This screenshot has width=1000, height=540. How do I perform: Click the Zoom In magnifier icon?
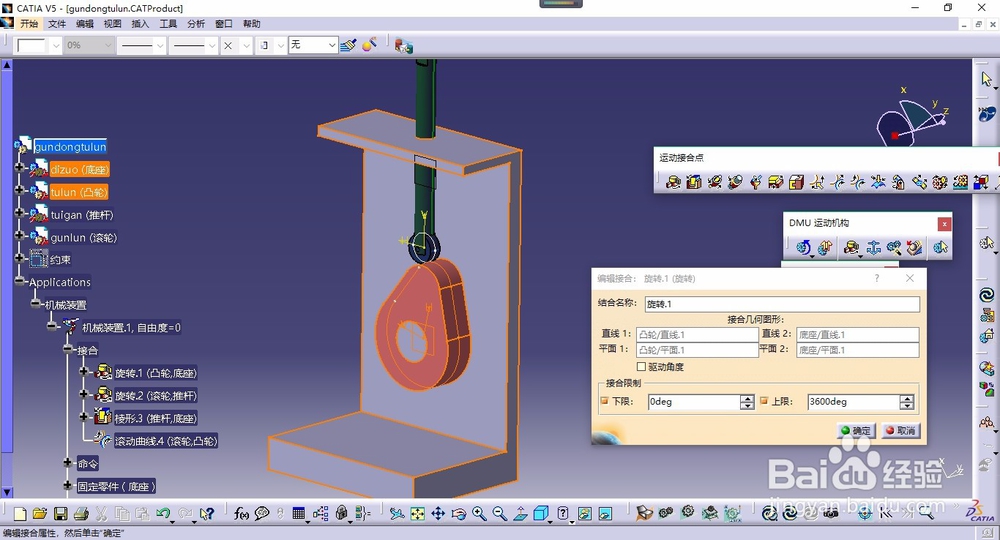pos(479,513)
